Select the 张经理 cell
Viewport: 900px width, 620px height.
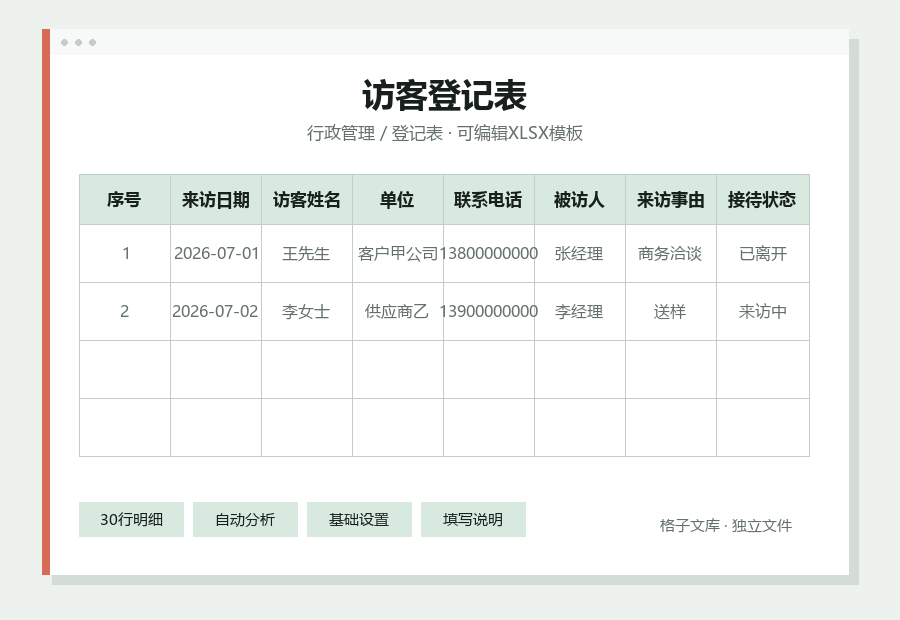coord(580,253)
